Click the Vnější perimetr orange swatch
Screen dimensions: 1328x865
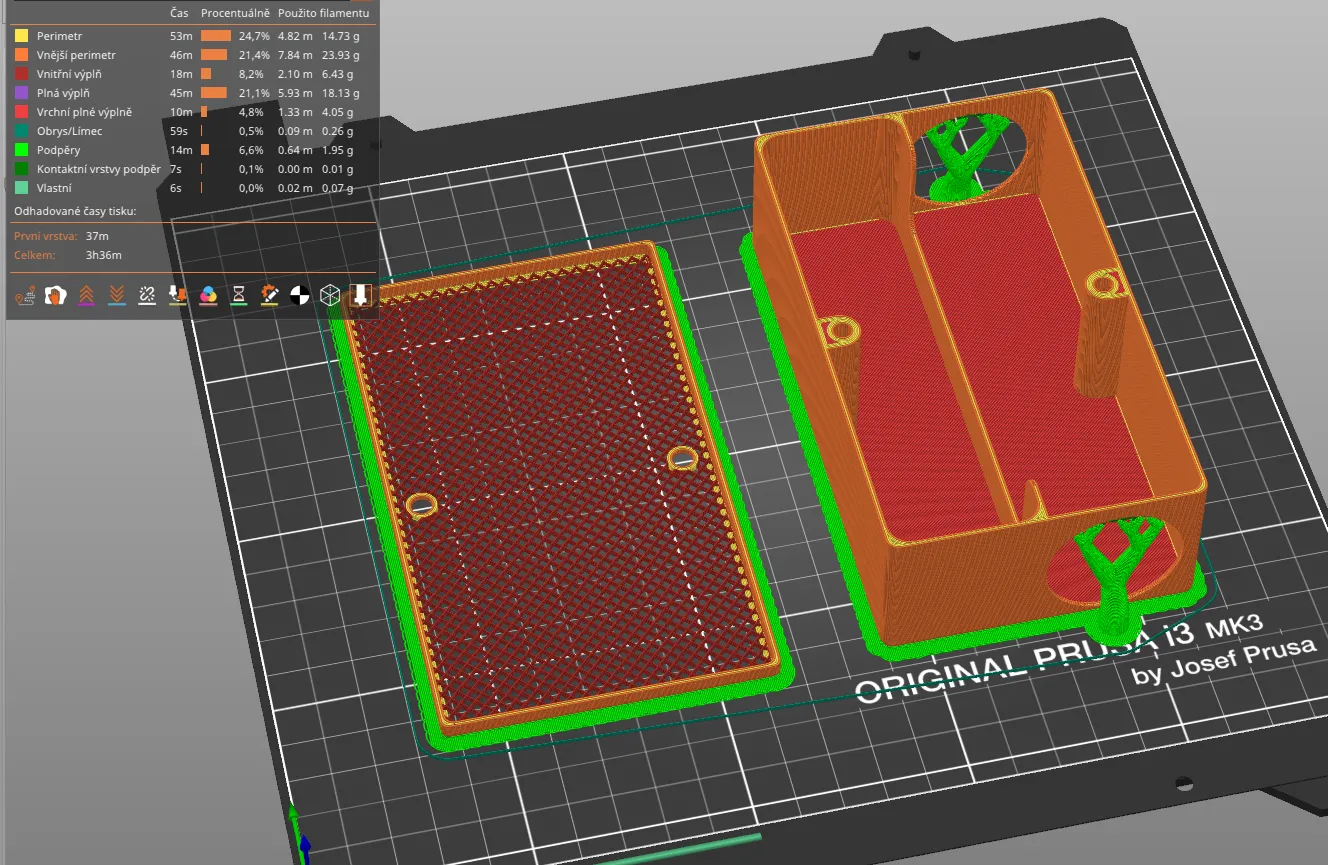coord(21,55)
